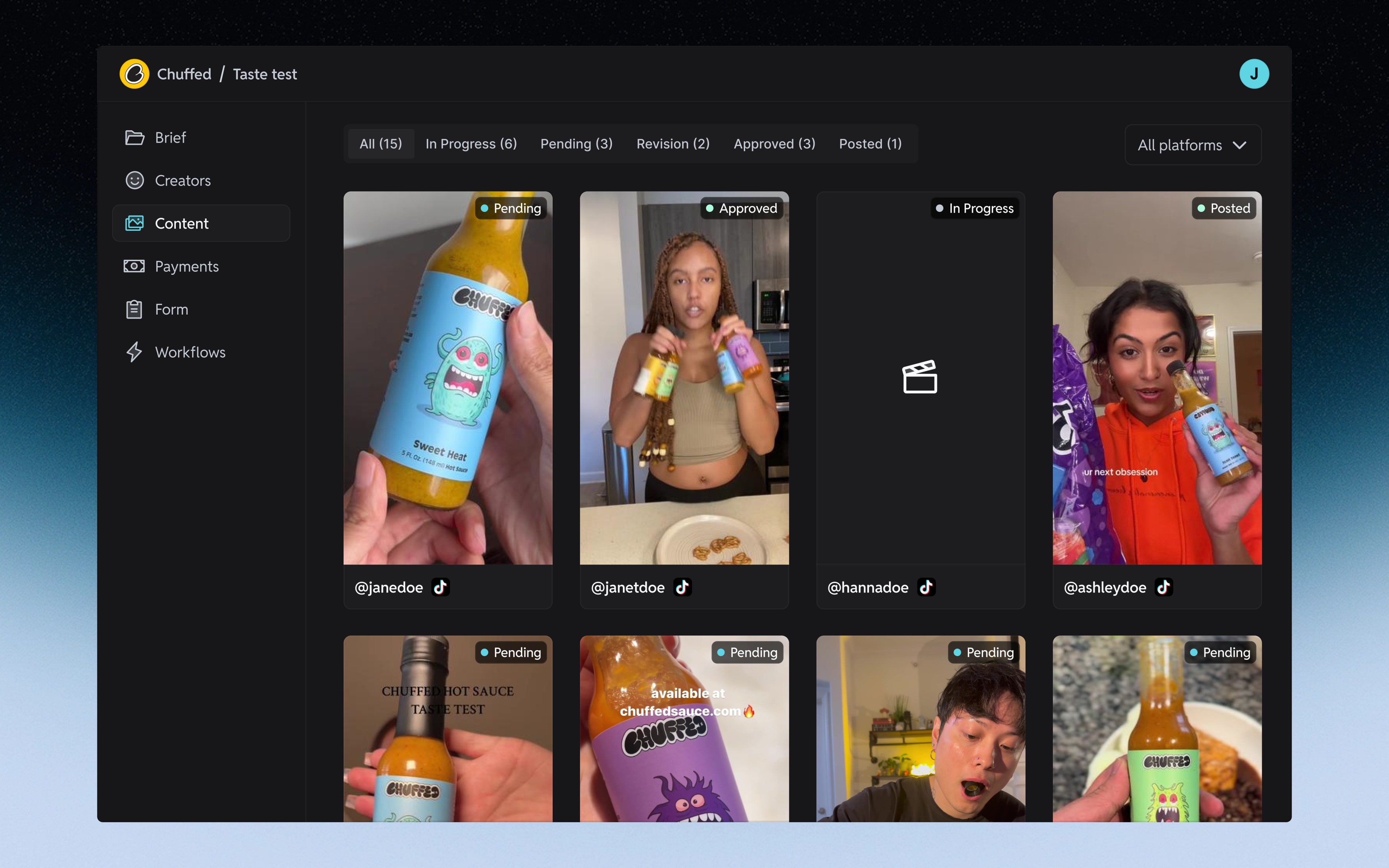Click the Chuffed breadcrumb link
The width and height of the screenshot is (1389, 868).
coord(184,74)
